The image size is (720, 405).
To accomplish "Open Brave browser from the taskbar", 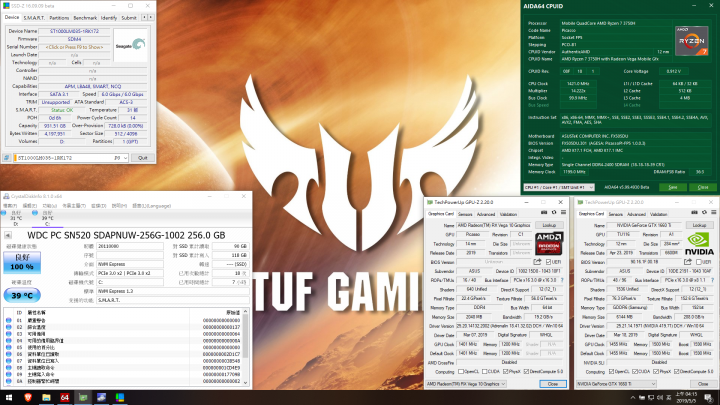I will [28, 398].
